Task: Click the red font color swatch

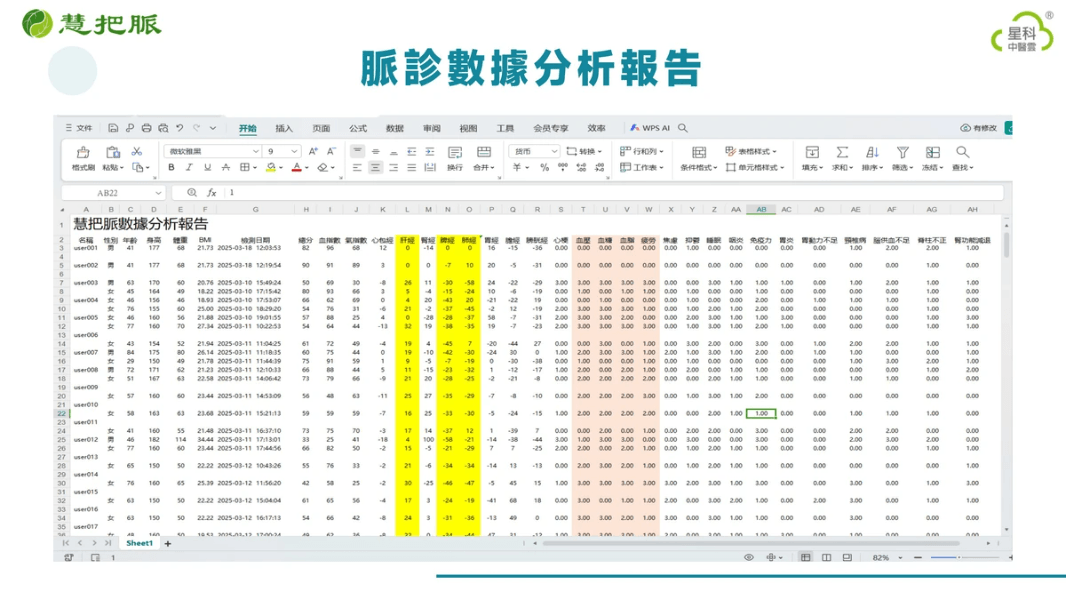Action: click(296, 167)
